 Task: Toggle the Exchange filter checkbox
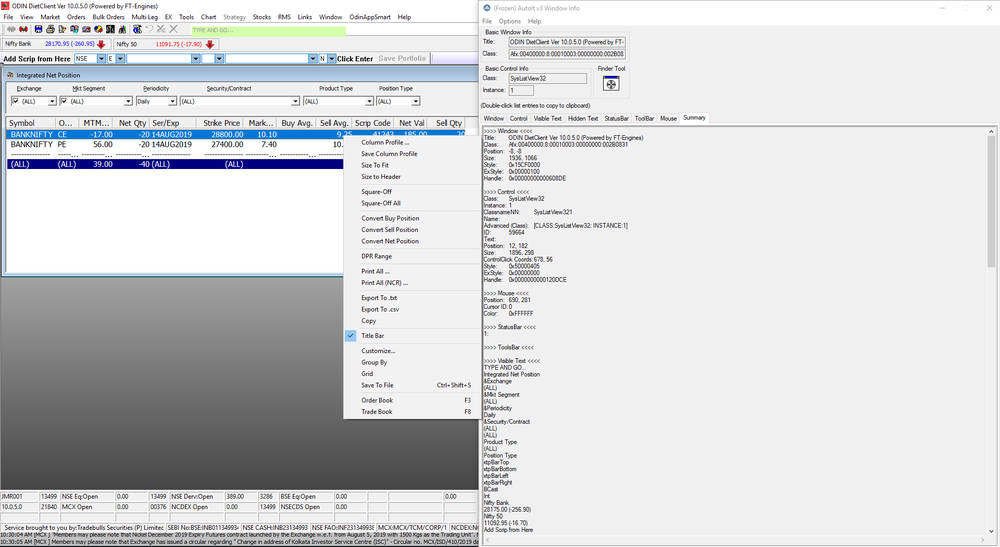(x=15, y=101)
